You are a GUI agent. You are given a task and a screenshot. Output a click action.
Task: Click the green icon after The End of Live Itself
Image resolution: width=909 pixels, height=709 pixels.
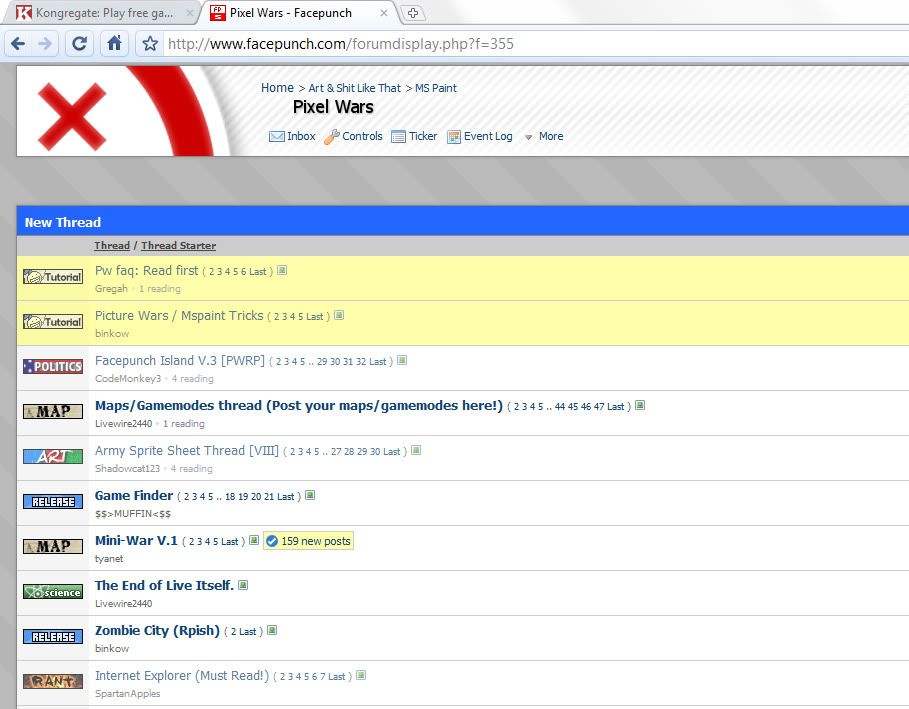243,585
